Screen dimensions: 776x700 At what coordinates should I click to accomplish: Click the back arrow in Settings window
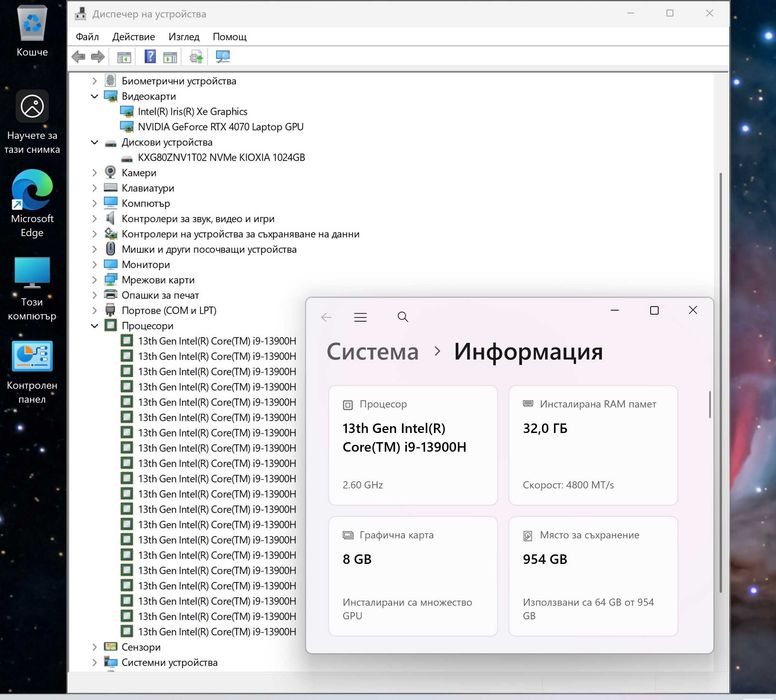[x=326, y=317]
